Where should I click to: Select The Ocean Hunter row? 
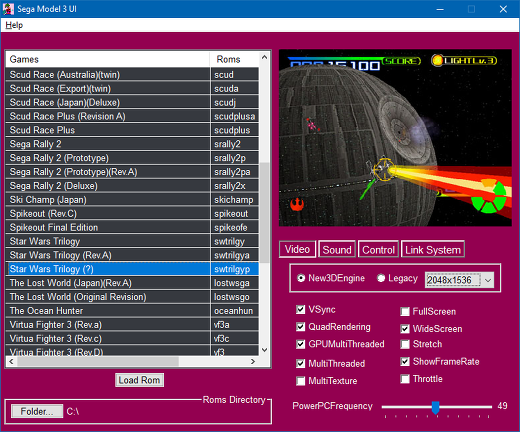point(132,311)
